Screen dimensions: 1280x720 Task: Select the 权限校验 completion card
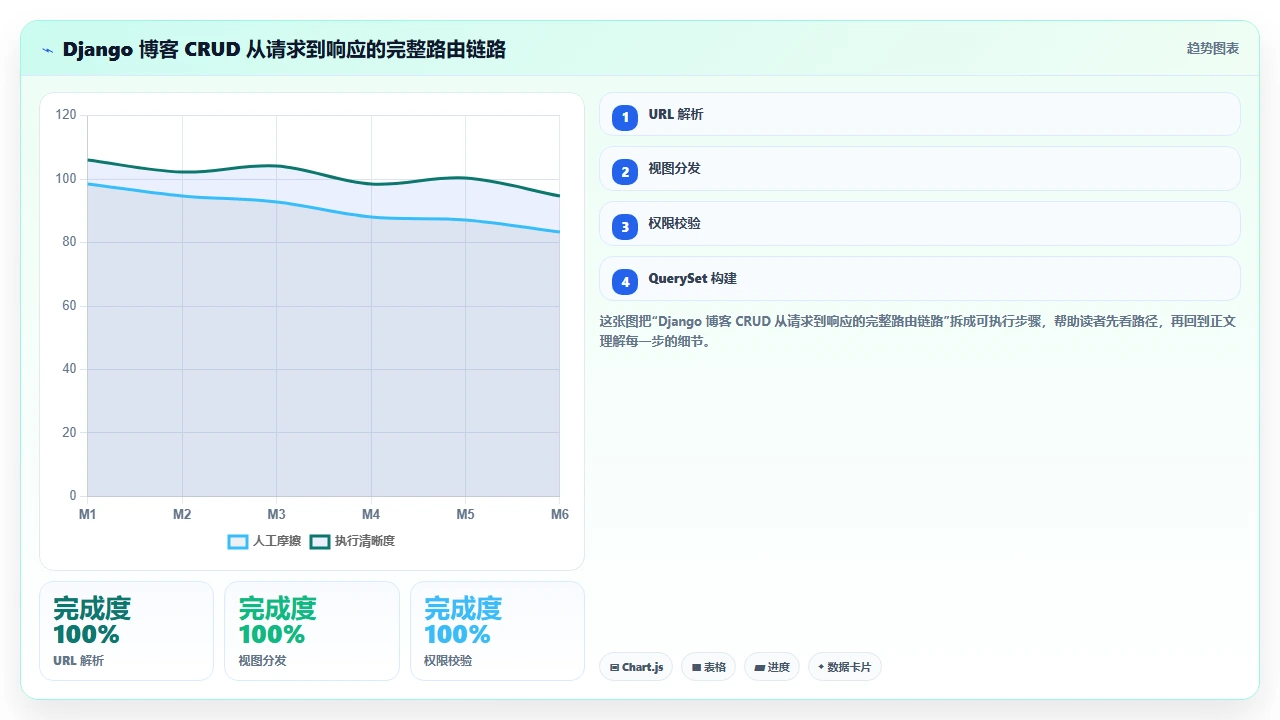pos(497,631)
